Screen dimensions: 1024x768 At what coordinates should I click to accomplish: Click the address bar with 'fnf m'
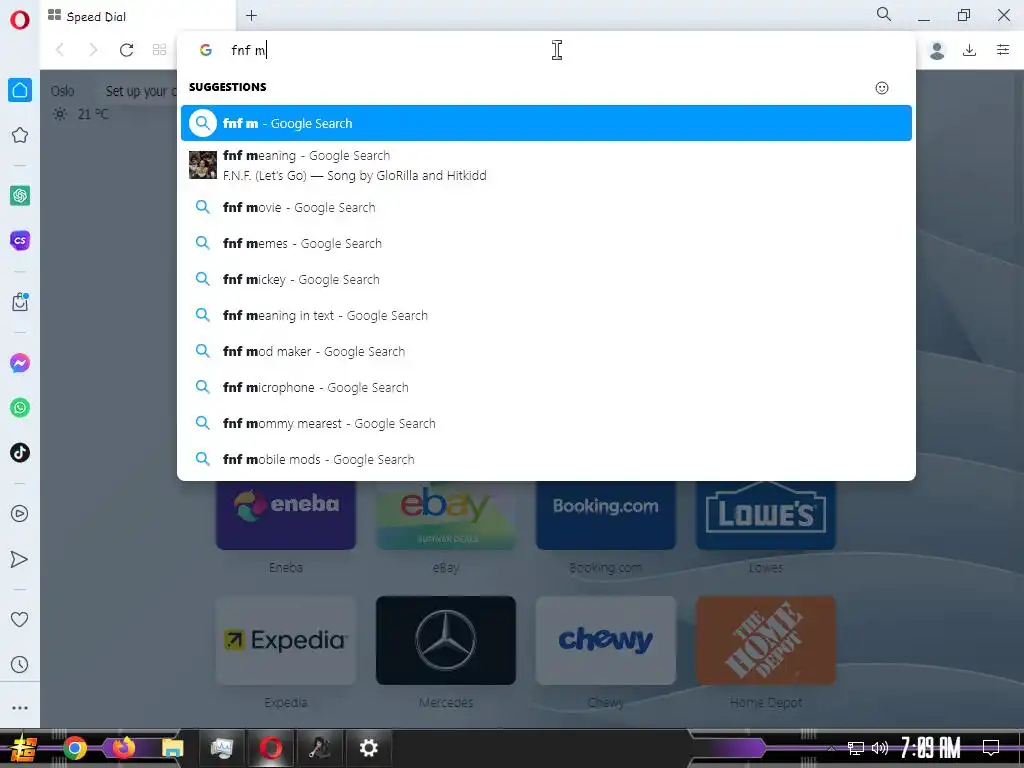click(546, 50)
